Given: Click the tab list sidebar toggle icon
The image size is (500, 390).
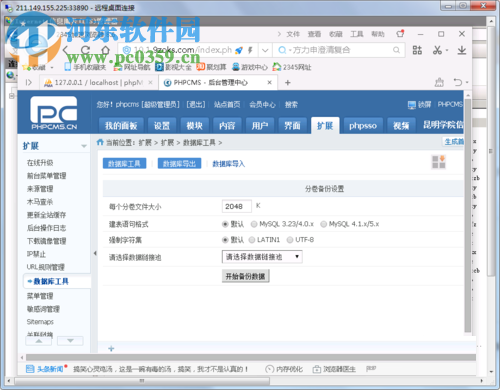Looking at the screenshot, I should [x=29, y=82].
